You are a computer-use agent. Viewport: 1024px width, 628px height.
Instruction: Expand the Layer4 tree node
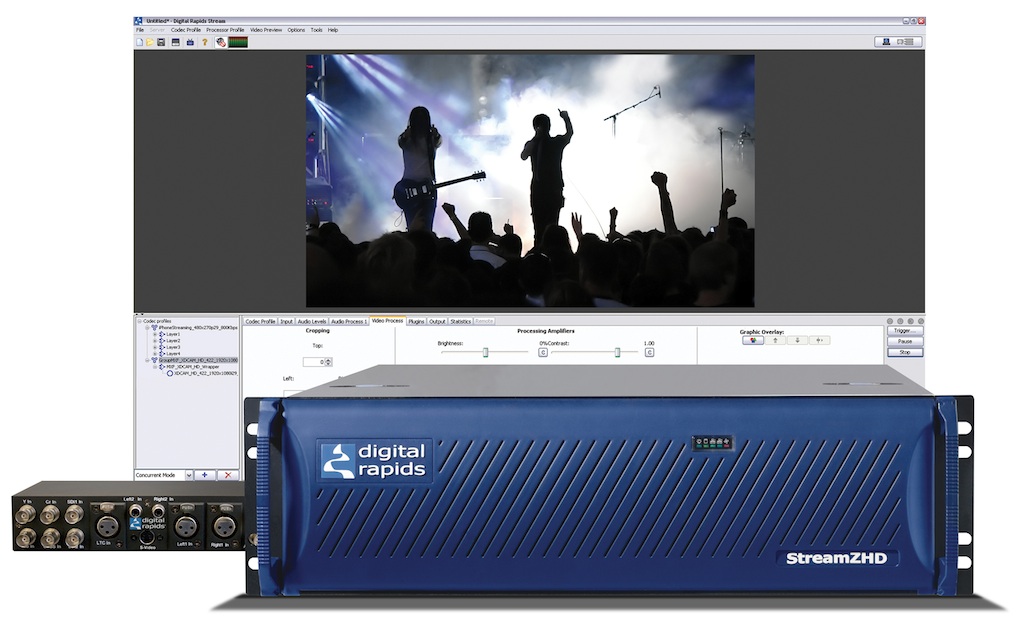click(155, 354)
